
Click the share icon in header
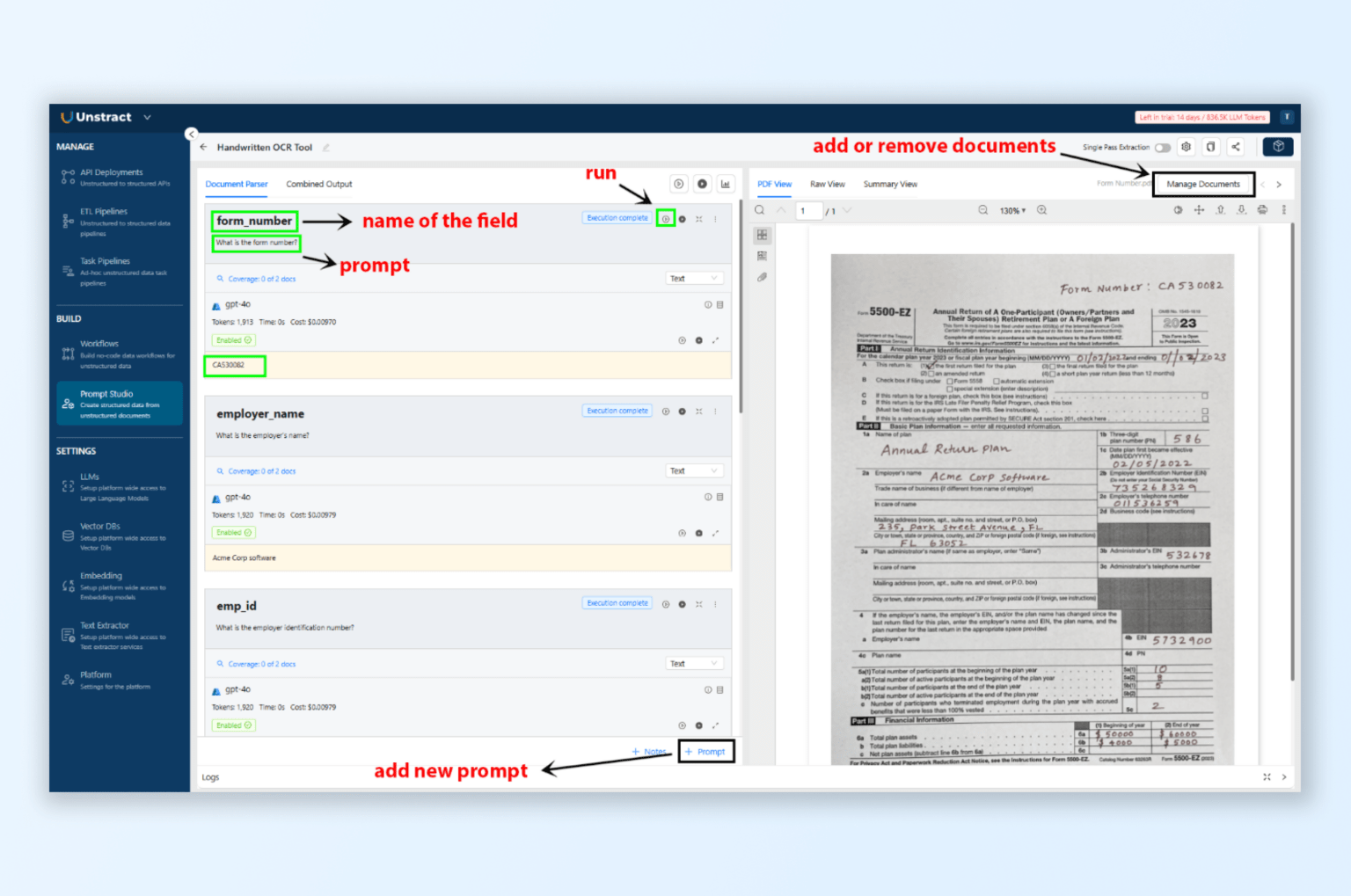(1235, 147)
